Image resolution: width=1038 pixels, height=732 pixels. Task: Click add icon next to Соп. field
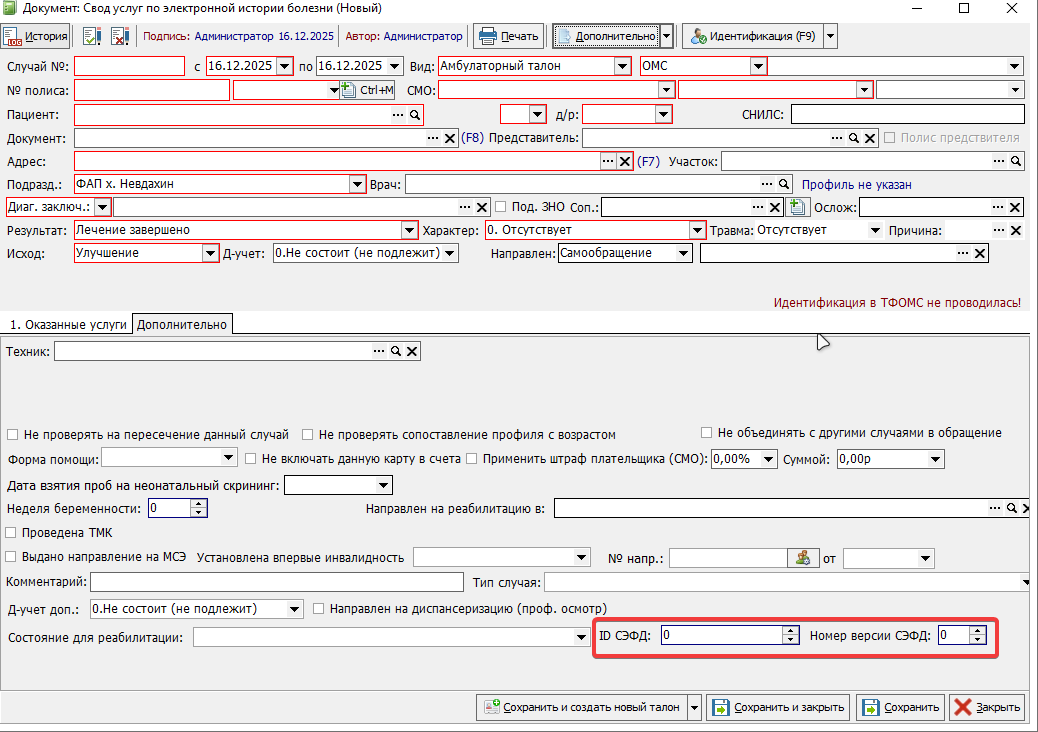click(x=797, y=207)
